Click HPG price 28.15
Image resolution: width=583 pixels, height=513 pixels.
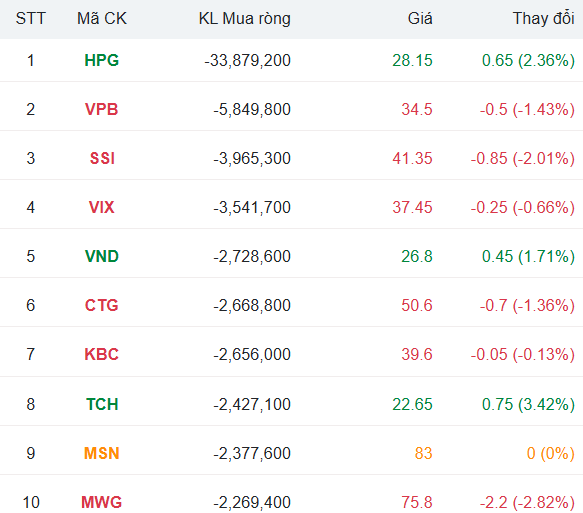412,60
